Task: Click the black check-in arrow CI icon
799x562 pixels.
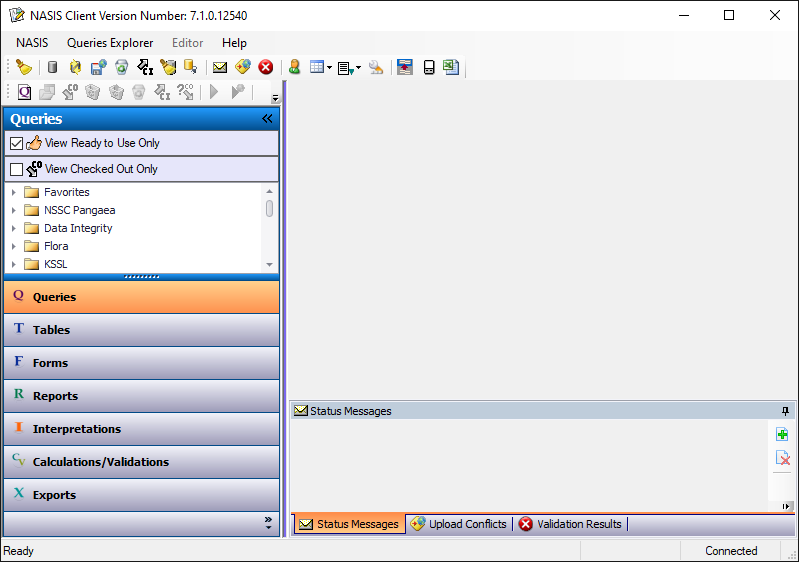Action: (x=145, y=67)
